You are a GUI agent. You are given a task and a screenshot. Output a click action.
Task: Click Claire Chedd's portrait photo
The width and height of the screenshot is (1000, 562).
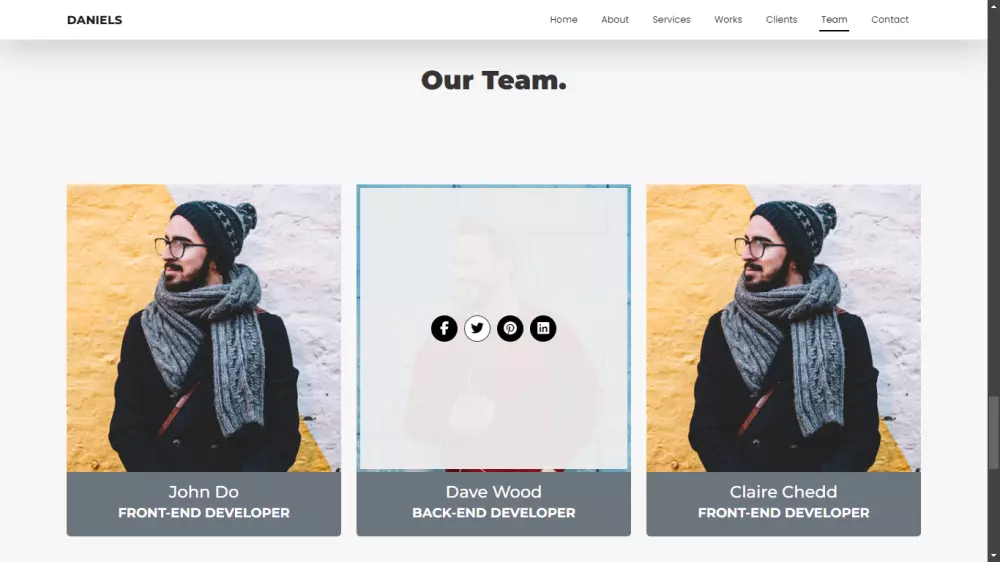click(x=783, y=329)
